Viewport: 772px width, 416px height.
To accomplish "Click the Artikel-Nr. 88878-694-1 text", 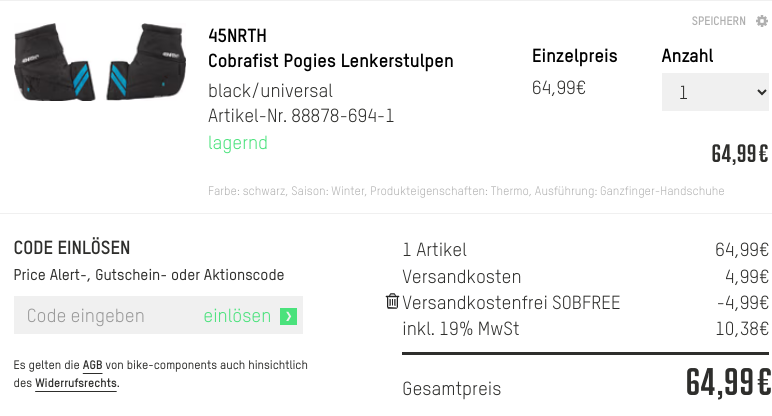I will tap(301, 116).
